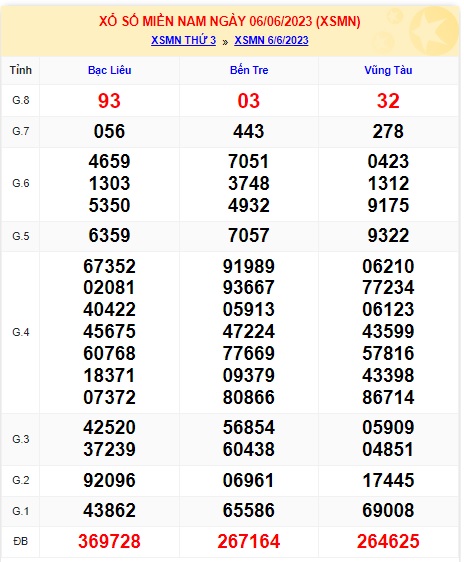Viewport: 464px width, 562px height.
Task: Click the G.1 number 69008
Action: [388, 511]
